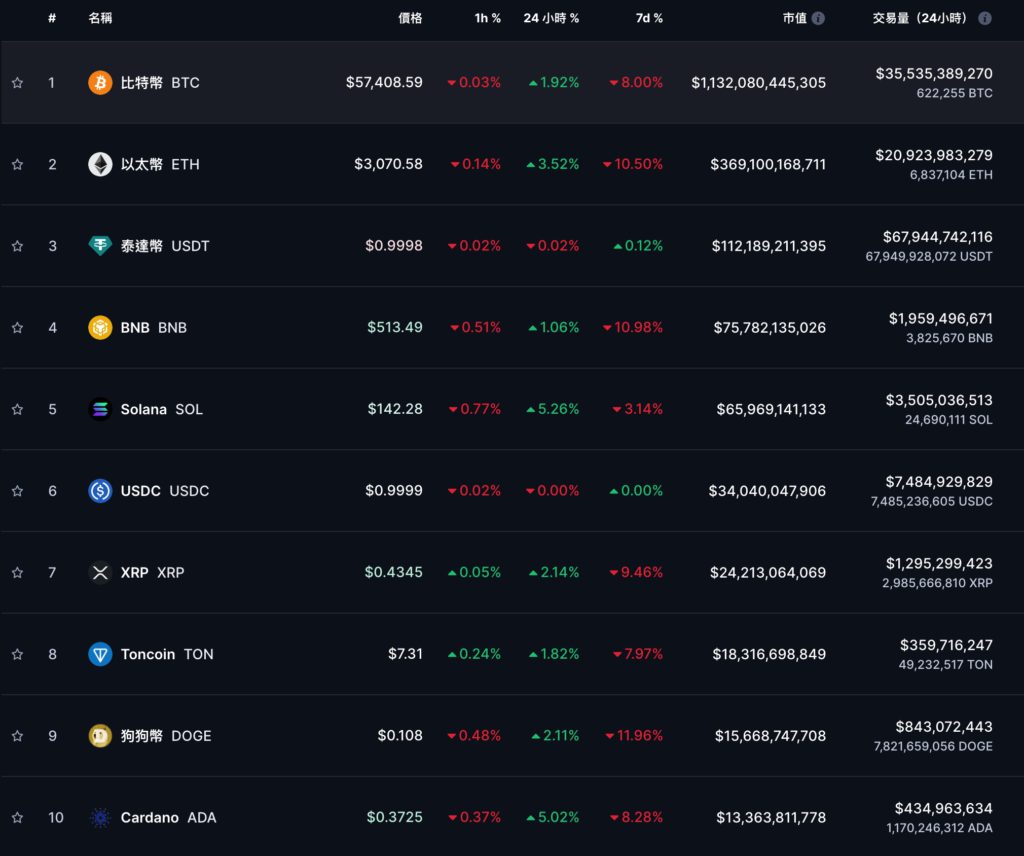This screenshot has height=856, width=1024.
Task: Open the 比特幣 BTC coin page
Action: pyautogui.click(x=160, y=83)
